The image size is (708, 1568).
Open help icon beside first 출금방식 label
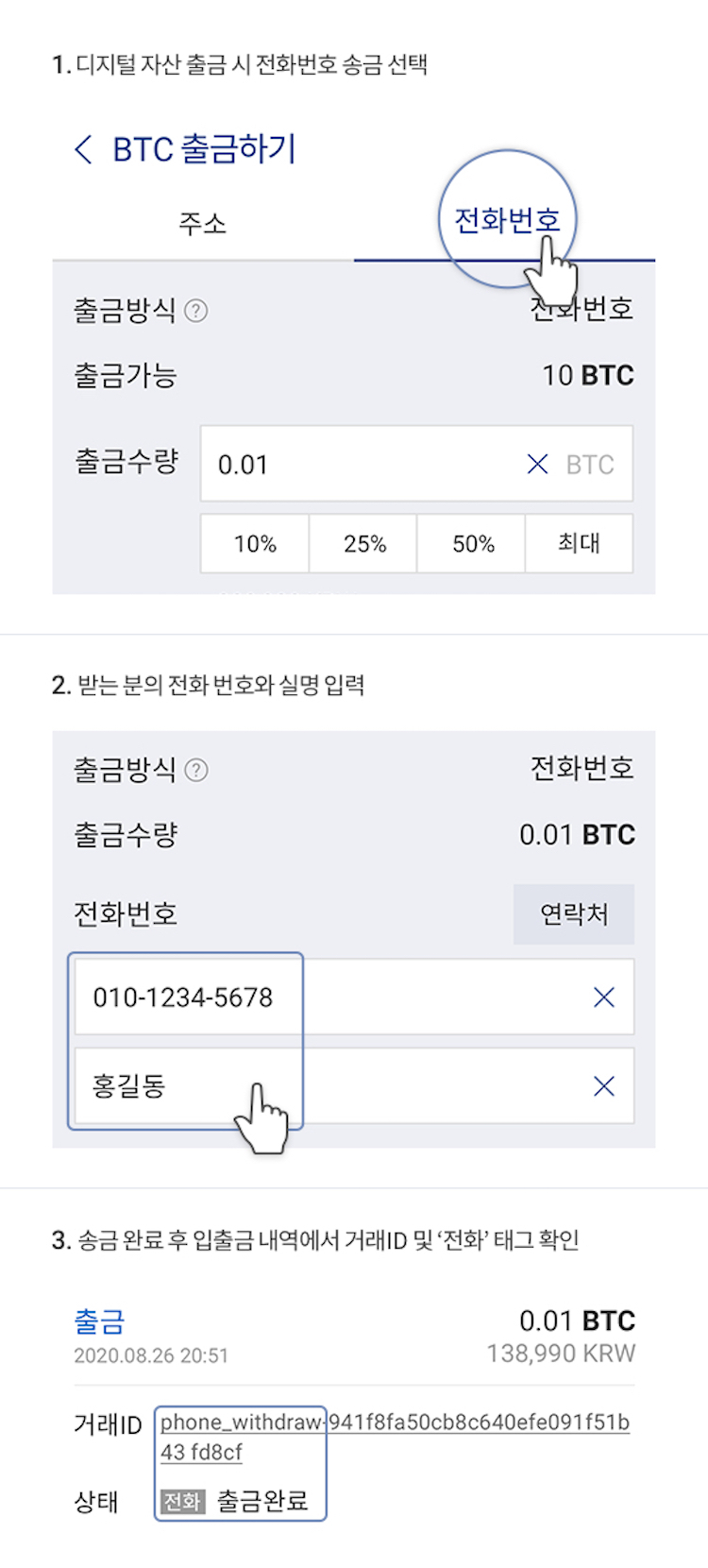pyautogui.click(x=196, y=311)
